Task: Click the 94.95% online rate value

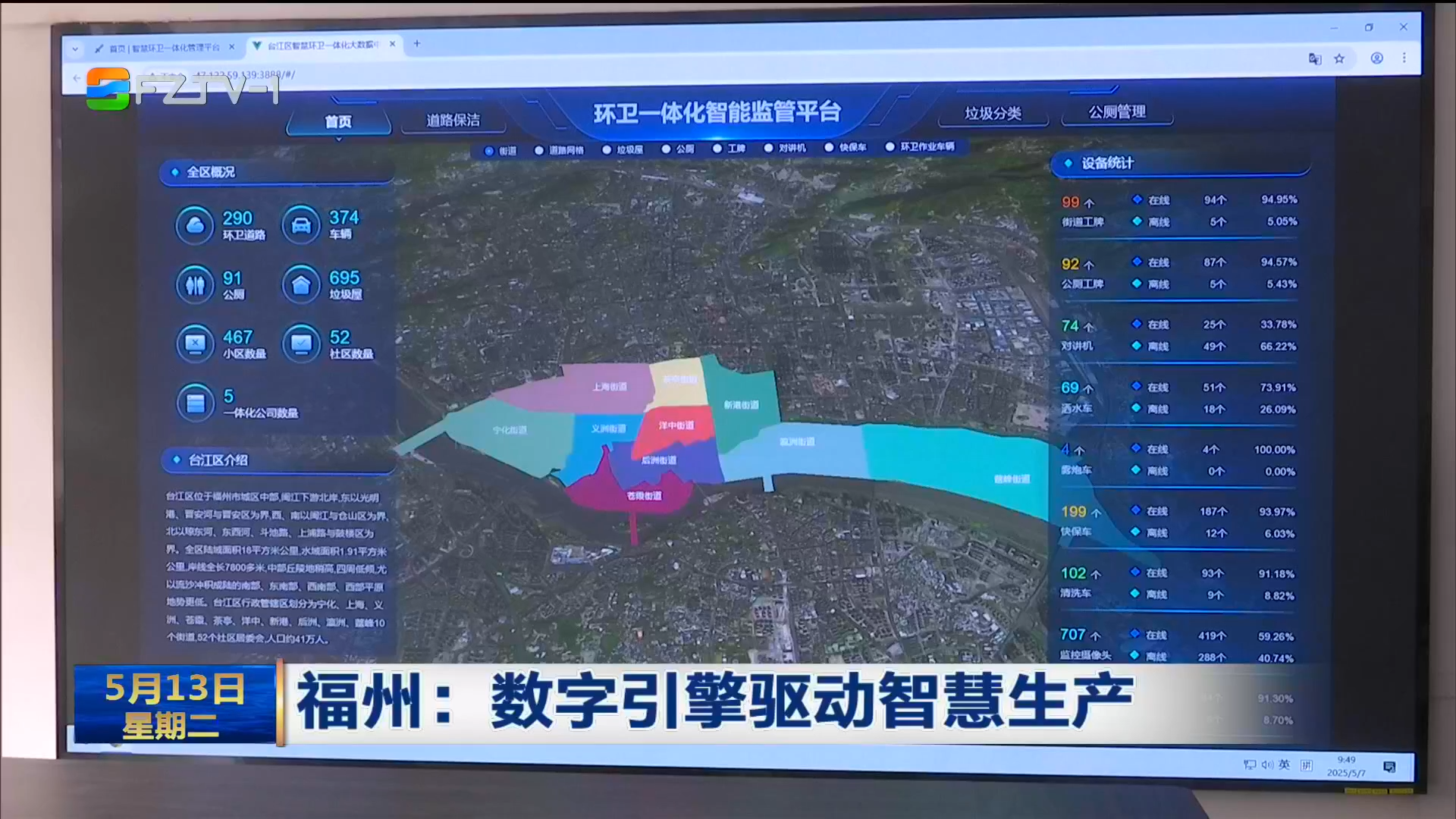Action: pos(1279,199)
